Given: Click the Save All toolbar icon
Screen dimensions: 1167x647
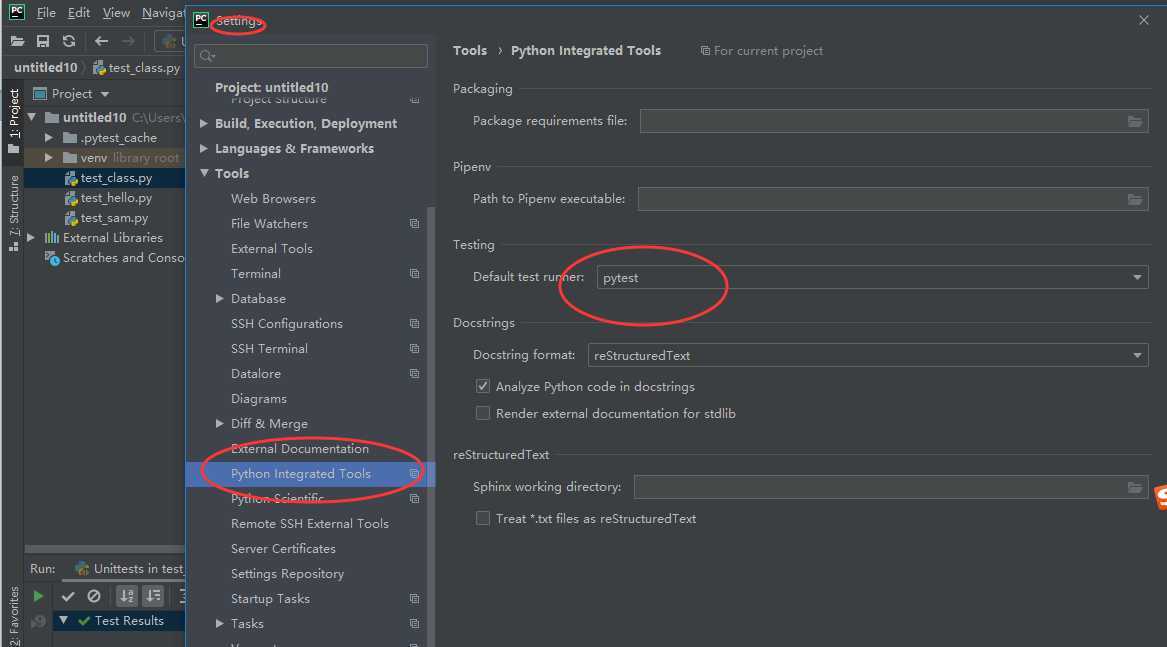Looking at the screenshot, I should [43, 41].
